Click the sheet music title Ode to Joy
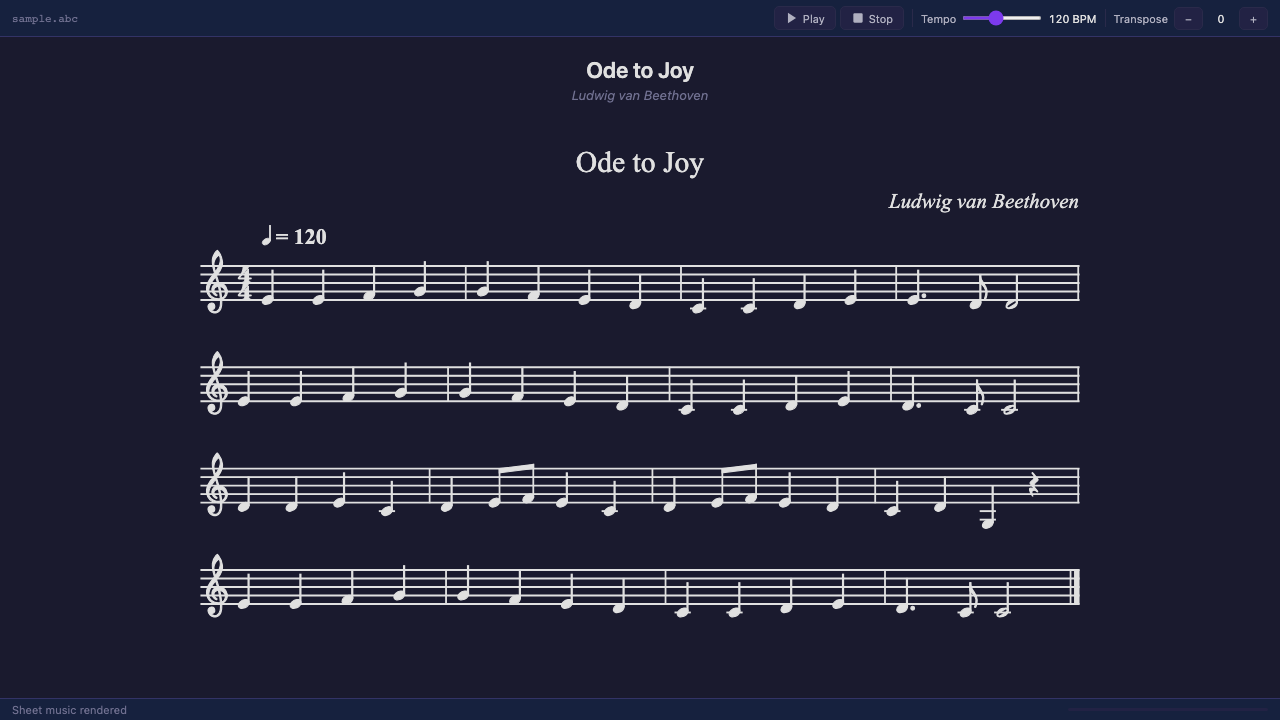Viewport: 1280px width, 720px height. pyautogui.click(x=640, y=163)
